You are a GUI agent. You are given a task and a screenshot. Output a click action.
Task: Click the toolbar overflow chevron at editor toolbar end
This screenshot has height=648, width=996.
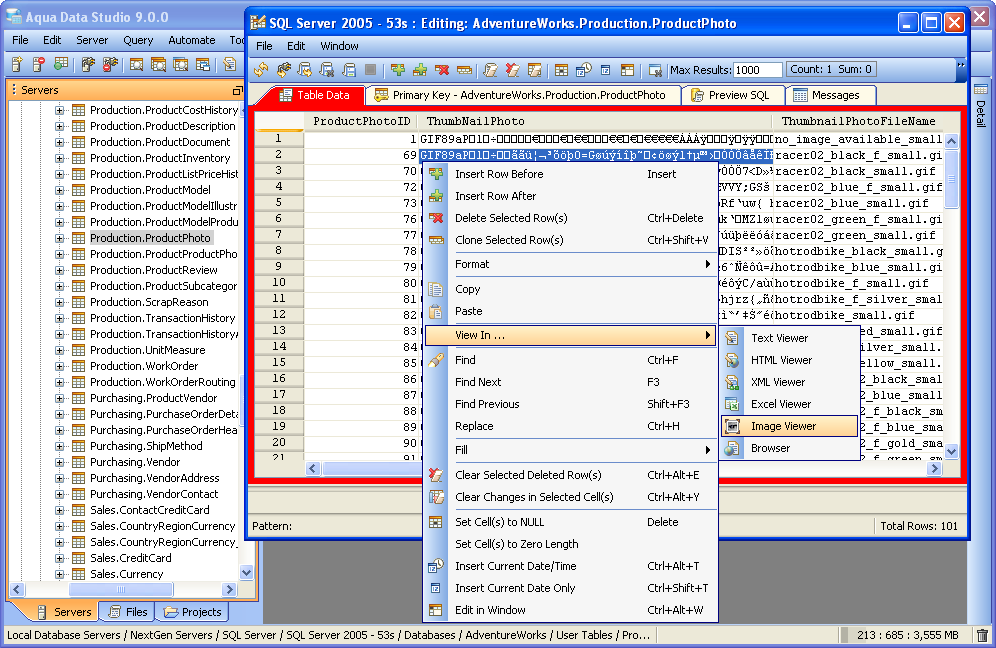(x=961, y=65)
